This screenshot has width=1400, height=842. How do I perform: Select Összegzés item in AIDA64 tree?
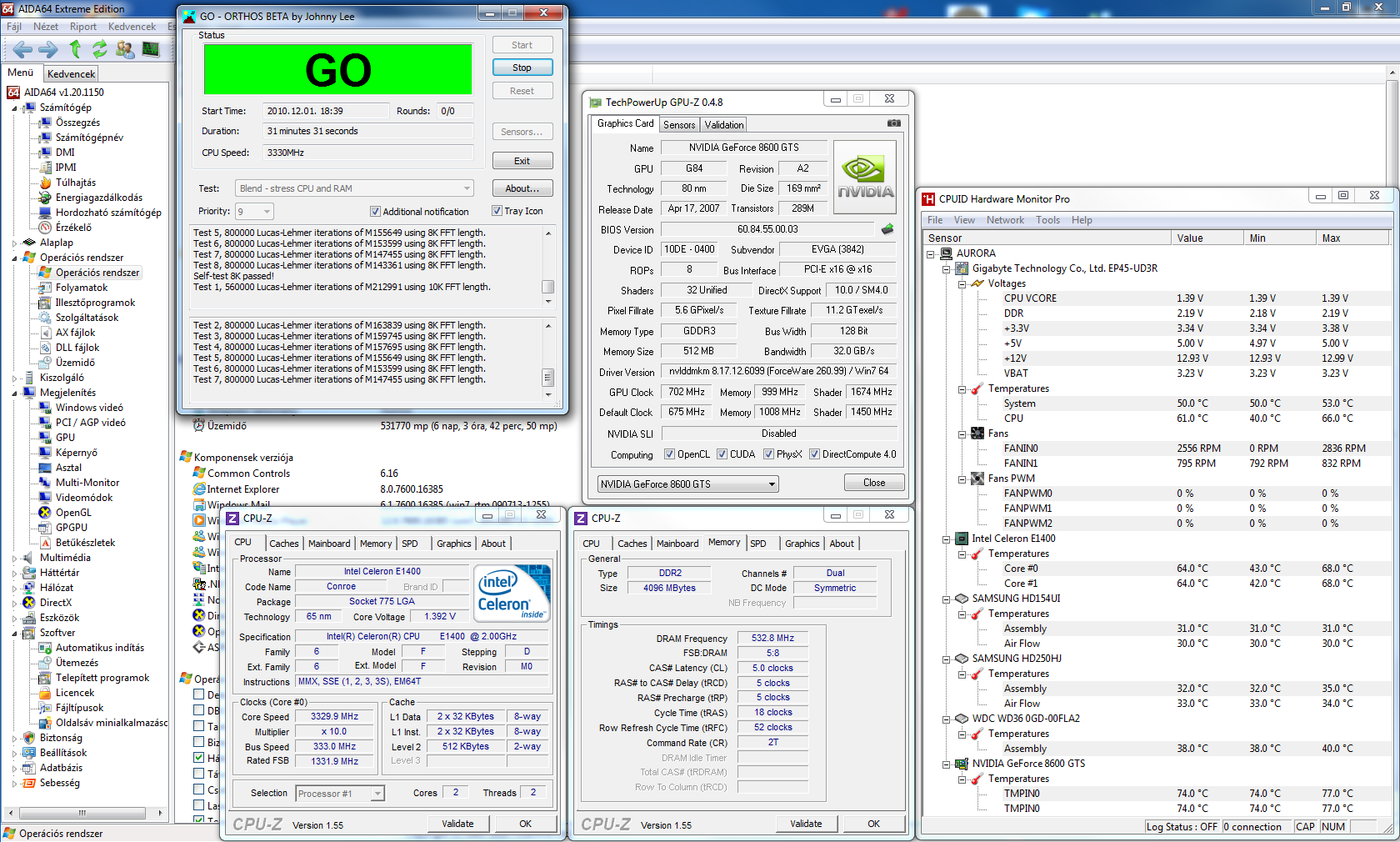coord(77,123)
